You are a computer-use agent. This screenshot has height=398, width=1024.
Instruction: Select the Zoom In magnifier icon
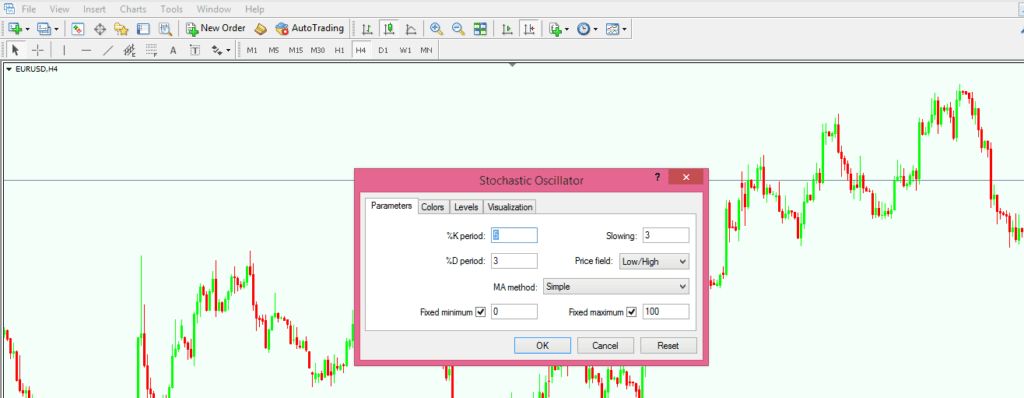(x=436, y=29)
